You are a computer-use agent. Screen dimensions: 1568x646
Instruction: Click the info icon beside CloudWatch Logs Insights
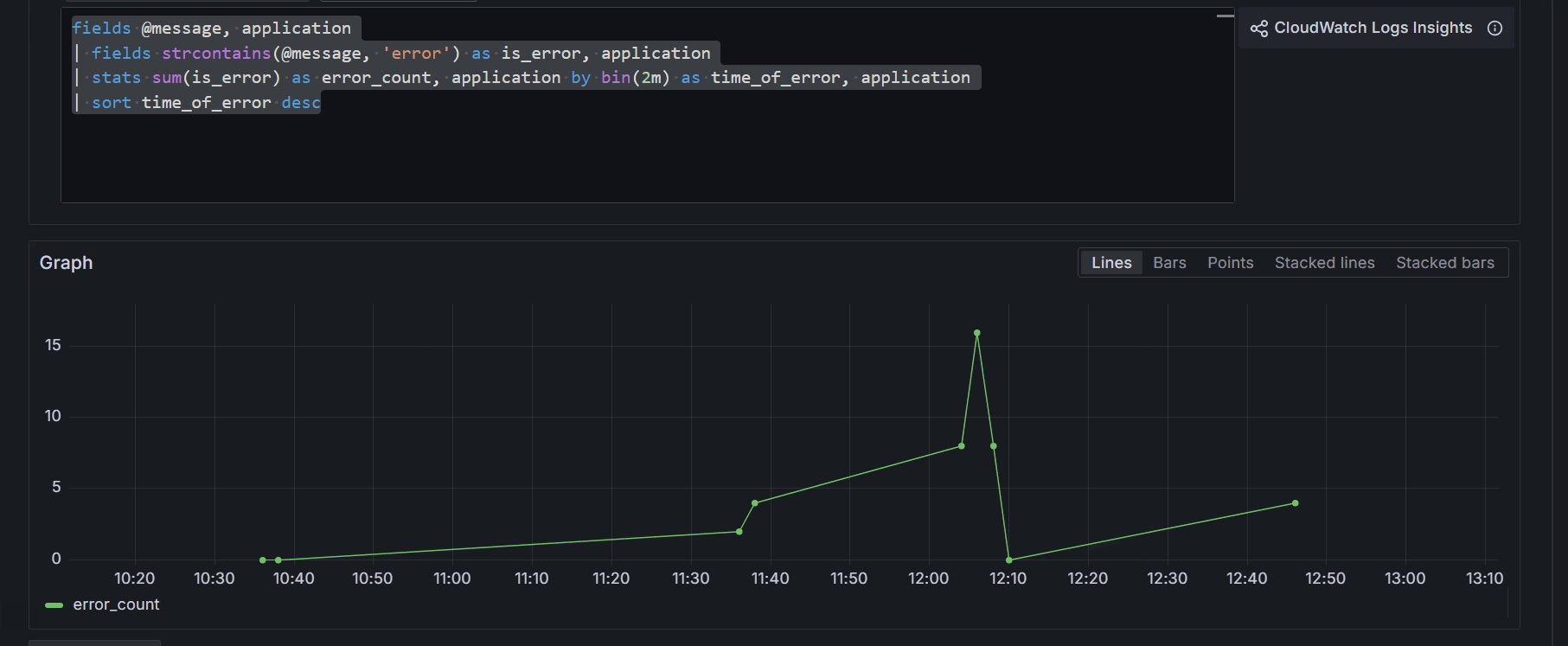1494,29
